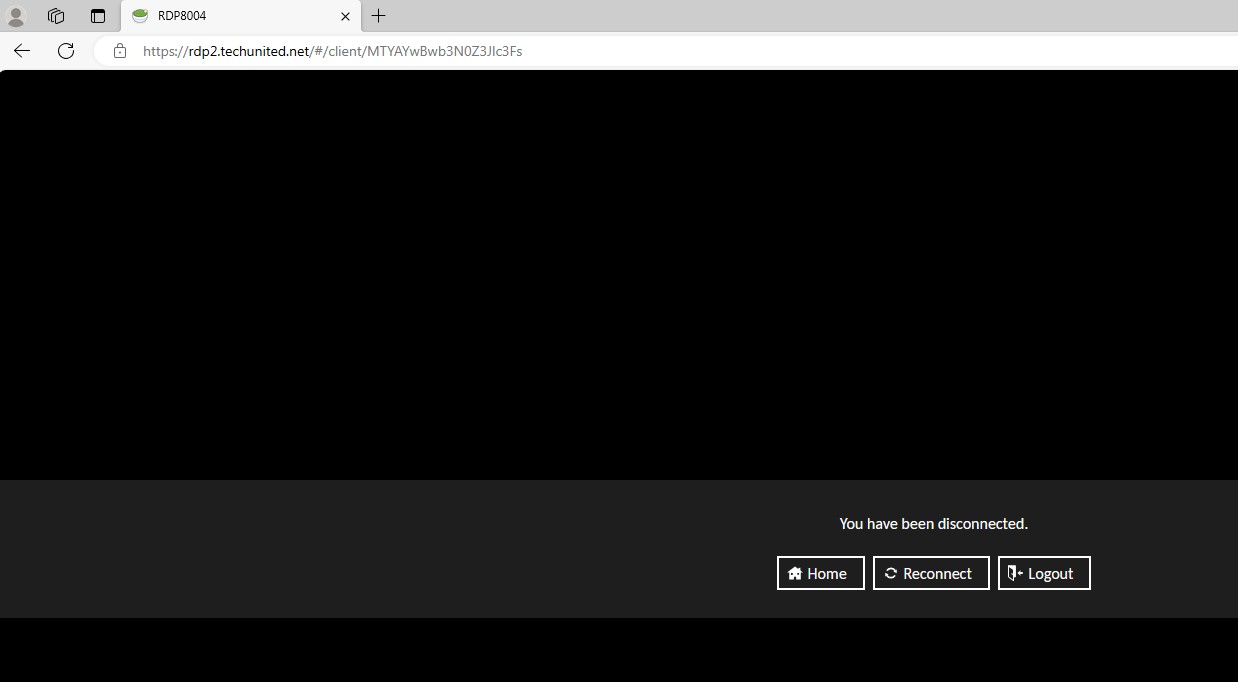Click empty tab strip area beside new tab

click(x=800, y=16)
